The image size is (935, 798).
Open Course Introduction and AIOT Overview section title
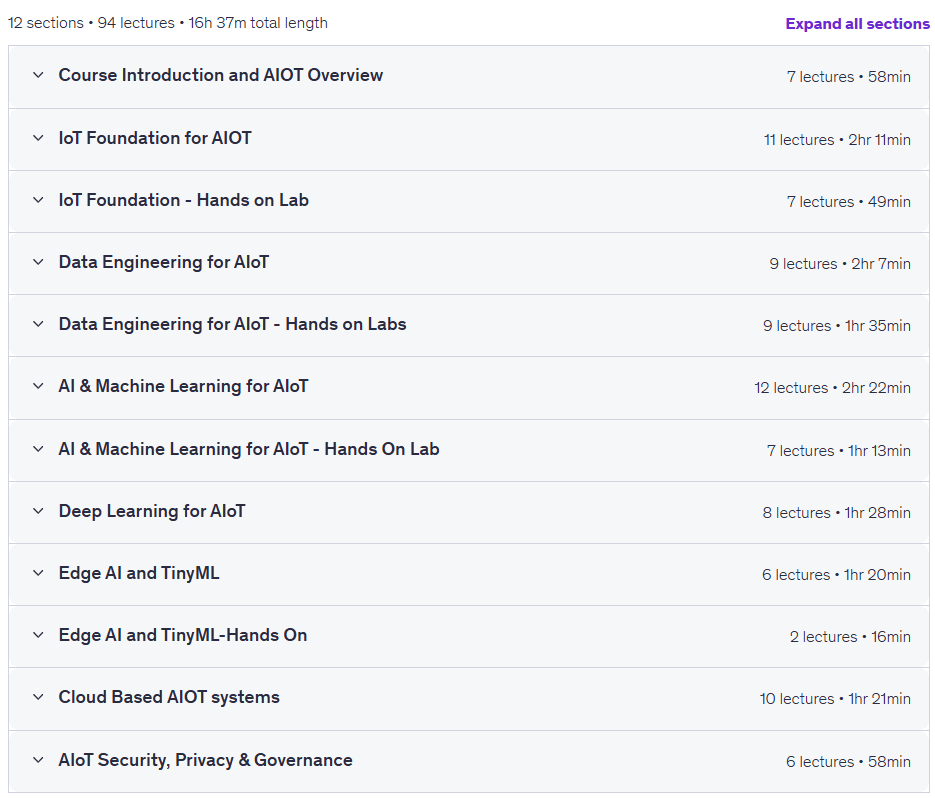pos(221,75)
